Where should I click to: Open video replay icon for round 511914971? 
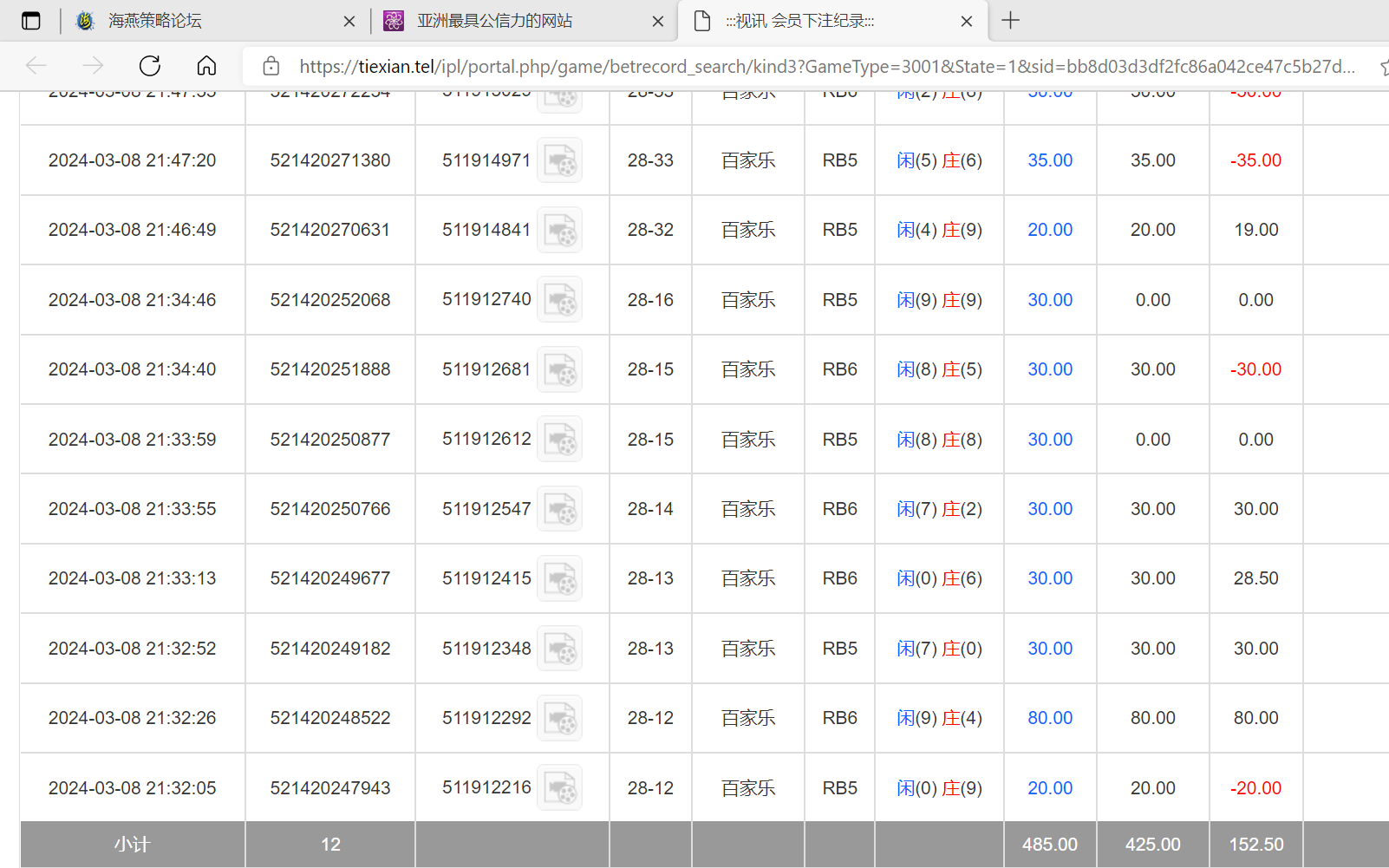(x=559, y=160)
